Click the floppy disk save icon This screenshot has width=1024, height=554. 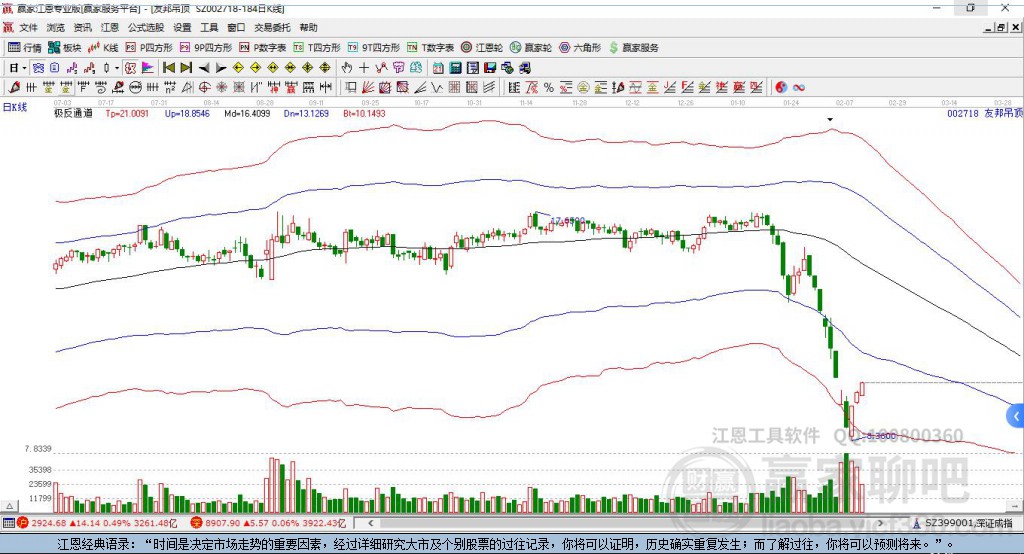click(x=490, y=68)
